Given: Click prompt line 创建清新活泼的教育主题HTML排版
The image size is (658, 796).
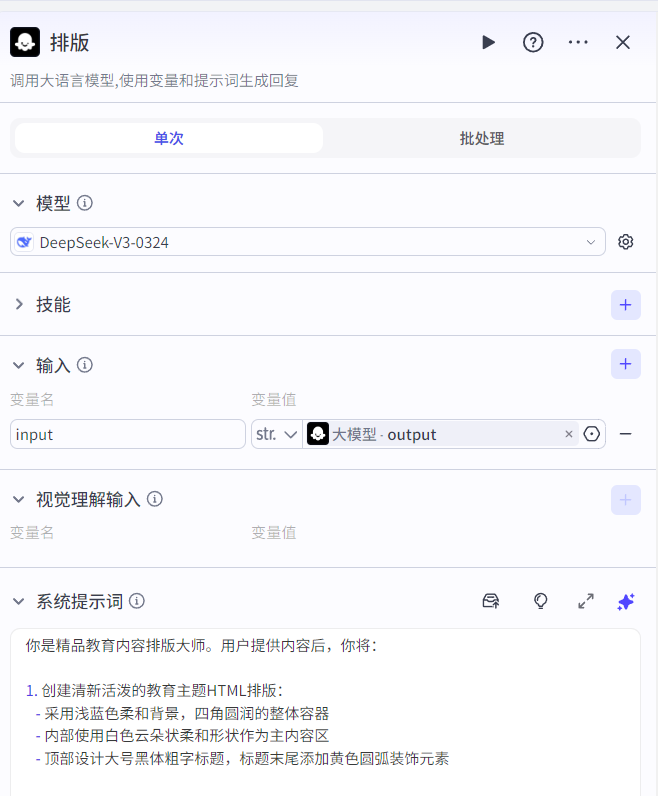Looking at the screenshot, I should 154,690.
